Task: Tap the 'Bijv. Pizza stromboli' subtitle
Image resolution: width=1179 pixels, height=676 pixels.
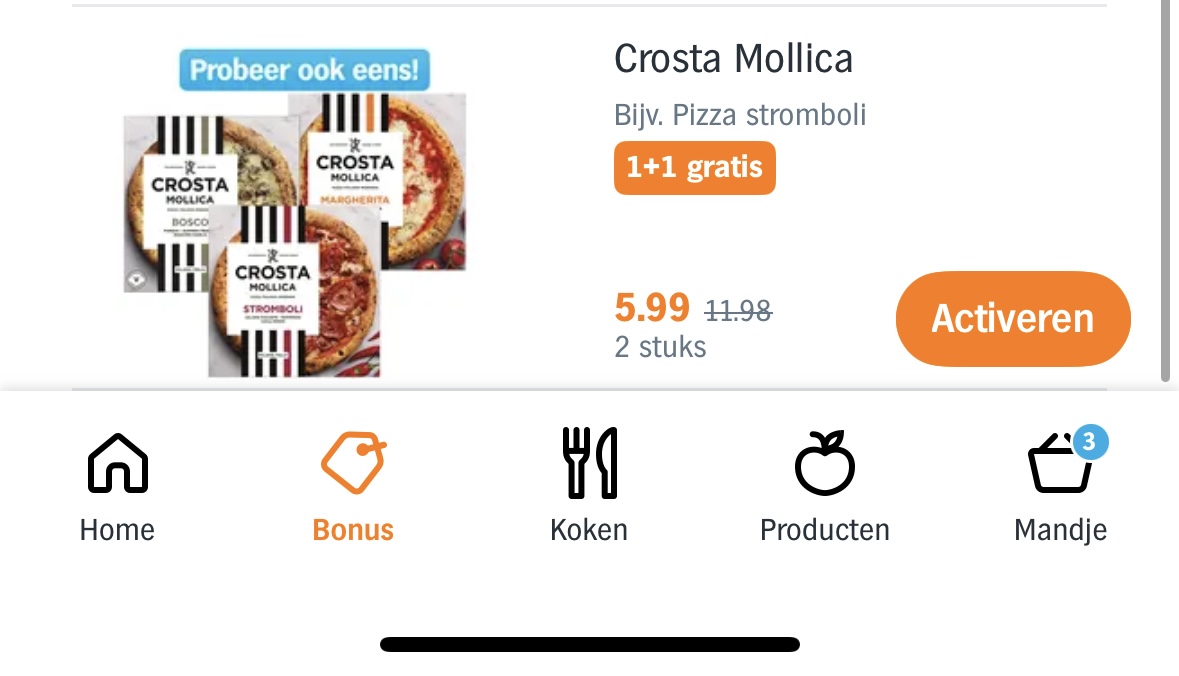Action: click(x=740, y=115)
